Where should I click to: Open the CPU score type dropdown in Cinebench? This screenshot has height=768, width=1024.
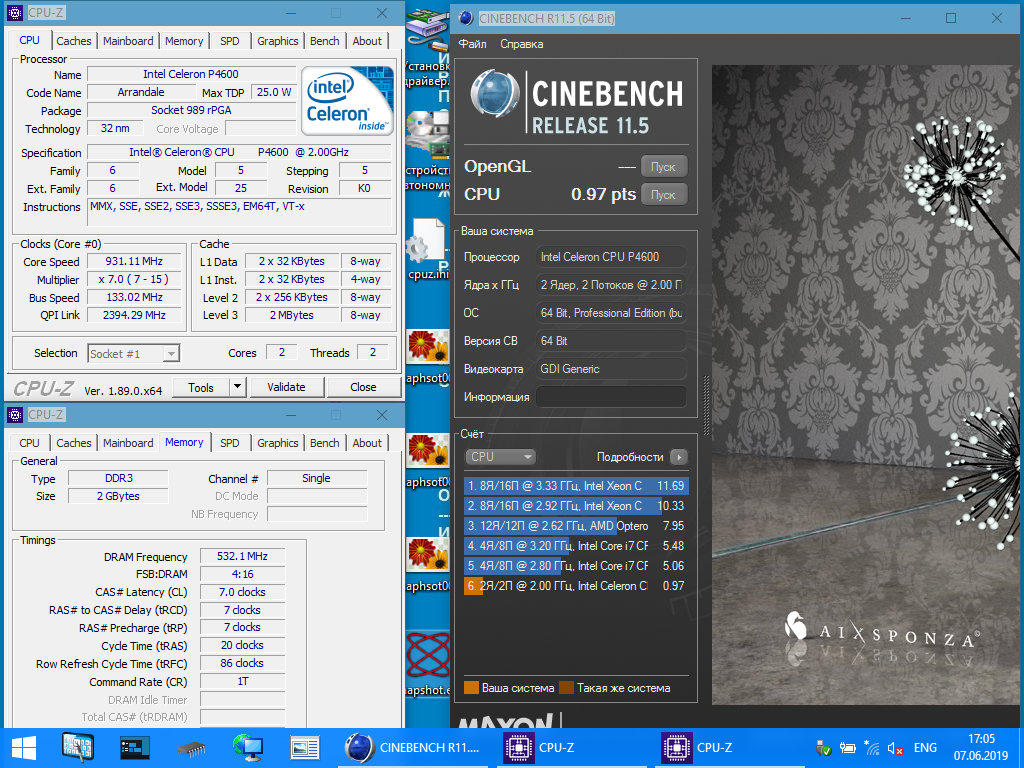coord(500,456)
